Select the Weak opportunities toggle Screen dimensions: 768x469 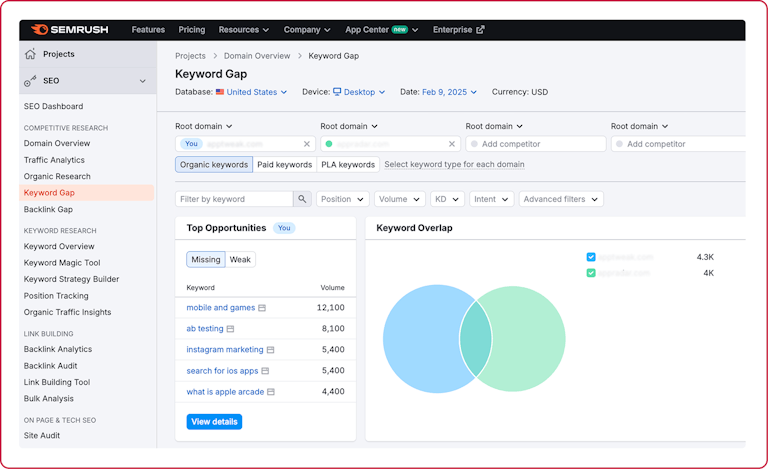click(x=240, y=259)
